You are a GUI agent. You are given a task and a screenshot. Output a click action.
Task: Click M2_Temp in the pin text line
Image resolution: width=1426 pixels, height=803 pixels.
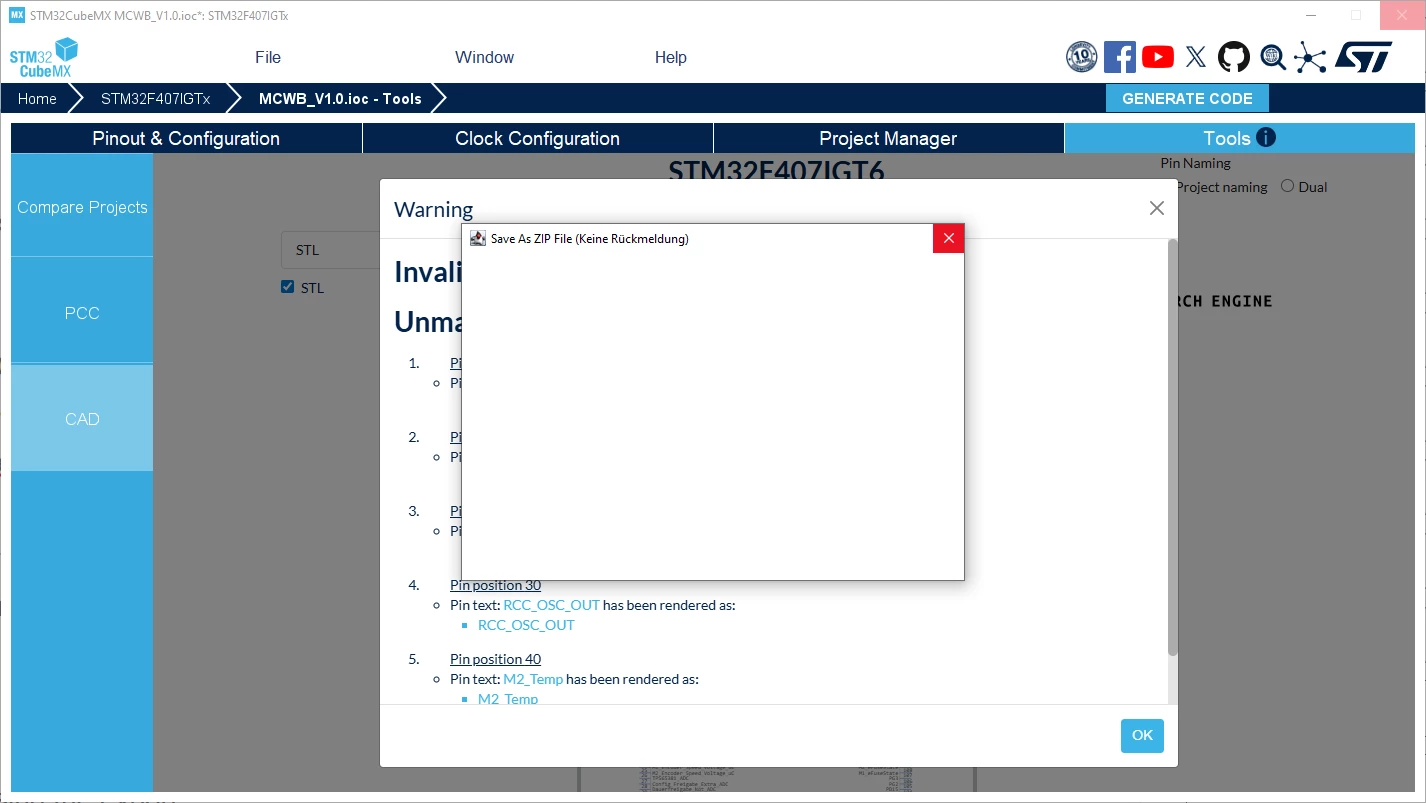coord(533,679)
